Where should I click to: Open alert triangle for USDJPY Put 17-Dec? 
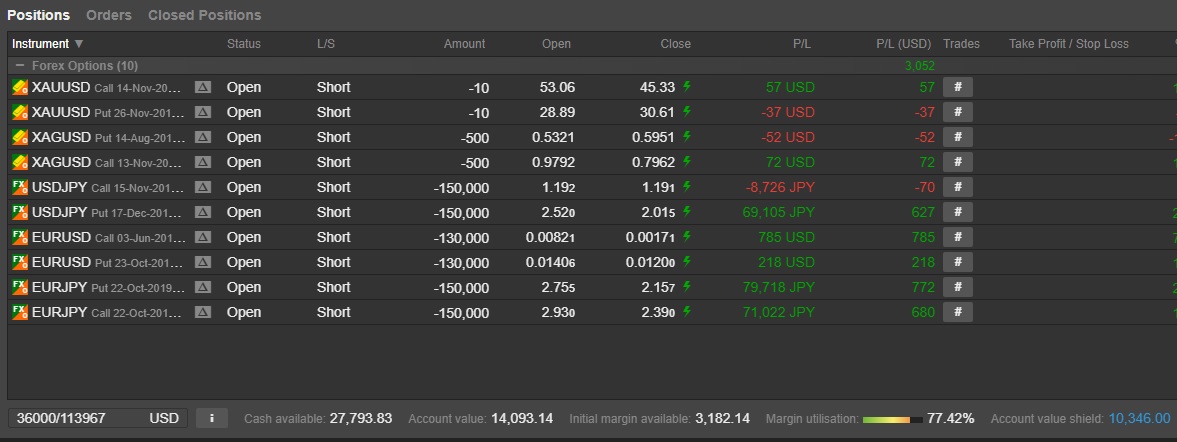tap(203, 212)
